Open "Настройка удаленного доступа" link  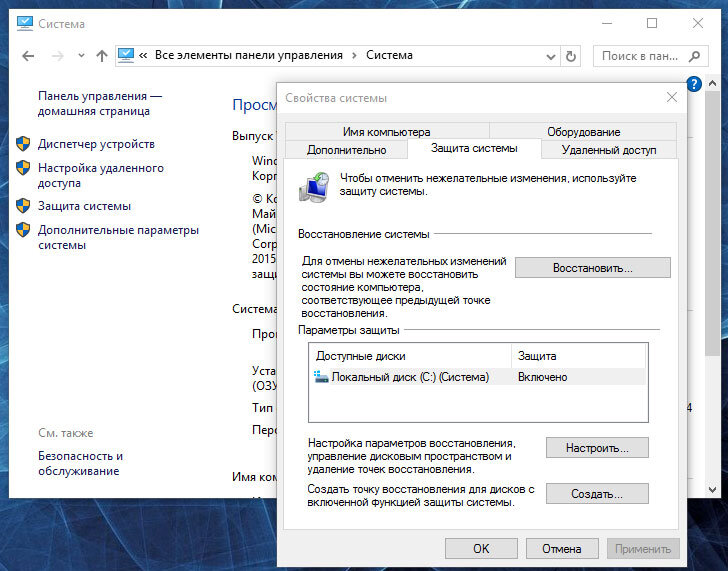pyautogui.click(x=101, y=175)
